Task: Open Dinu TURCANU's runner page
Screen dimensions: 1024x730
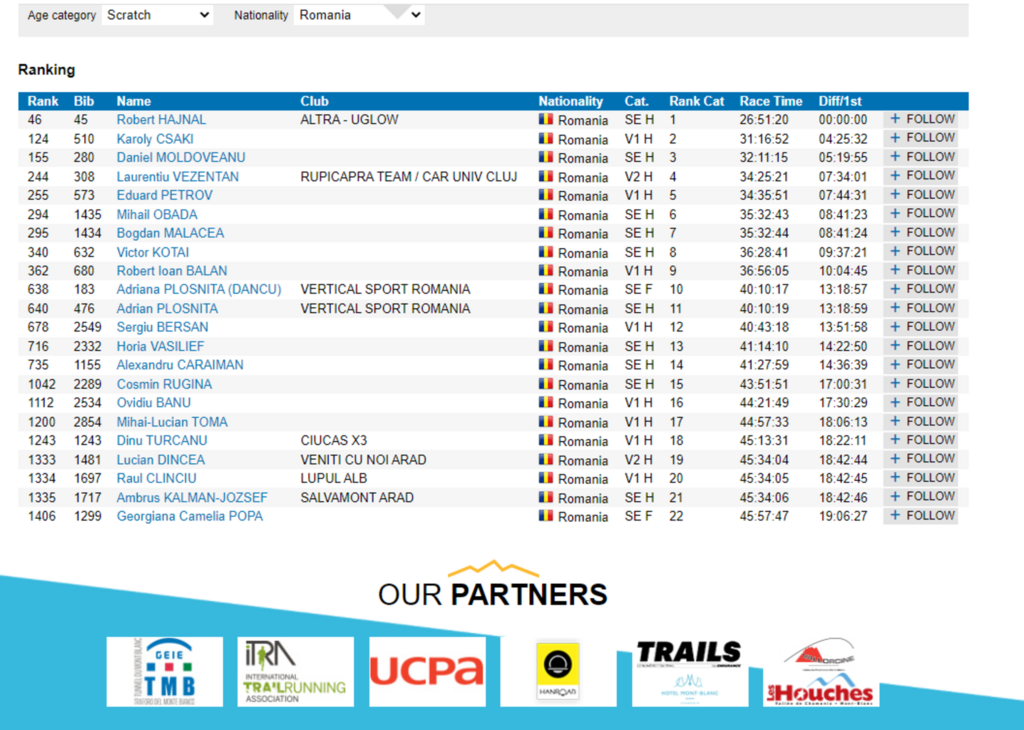Action: tap(162, 441)
